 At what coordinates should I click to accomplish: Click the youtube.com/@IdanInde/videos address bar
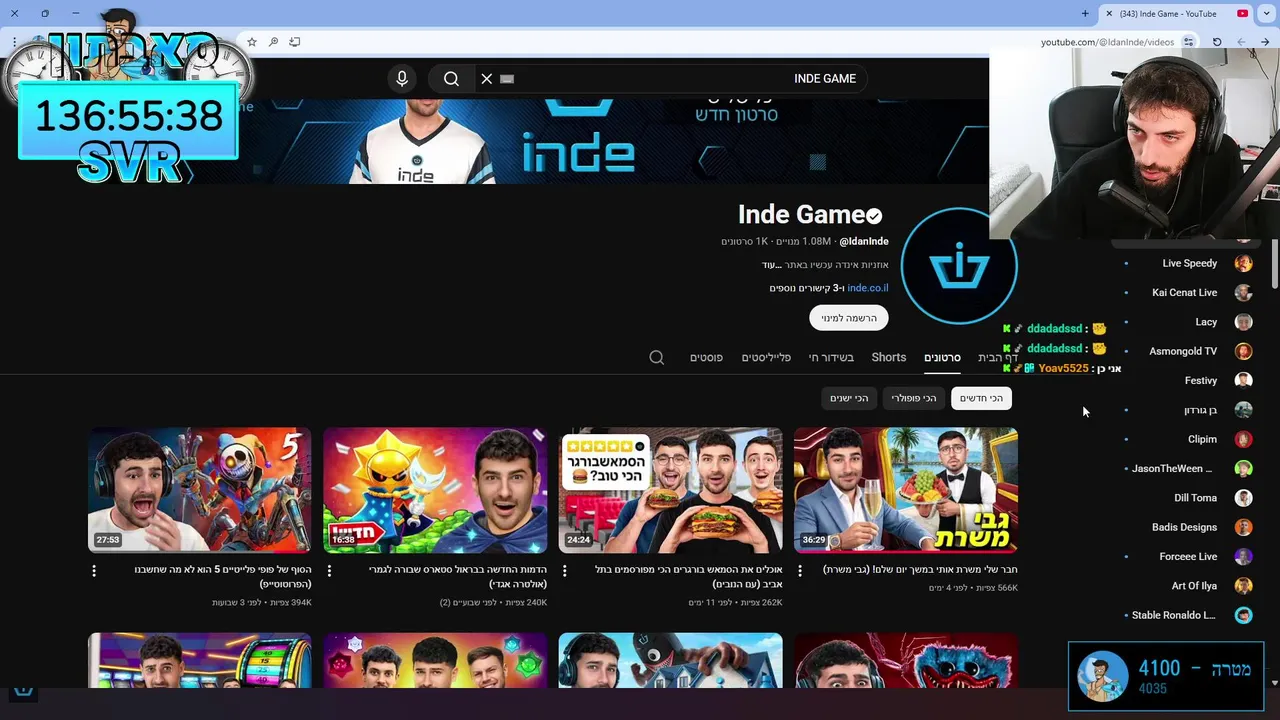[x=1107, y=42]
